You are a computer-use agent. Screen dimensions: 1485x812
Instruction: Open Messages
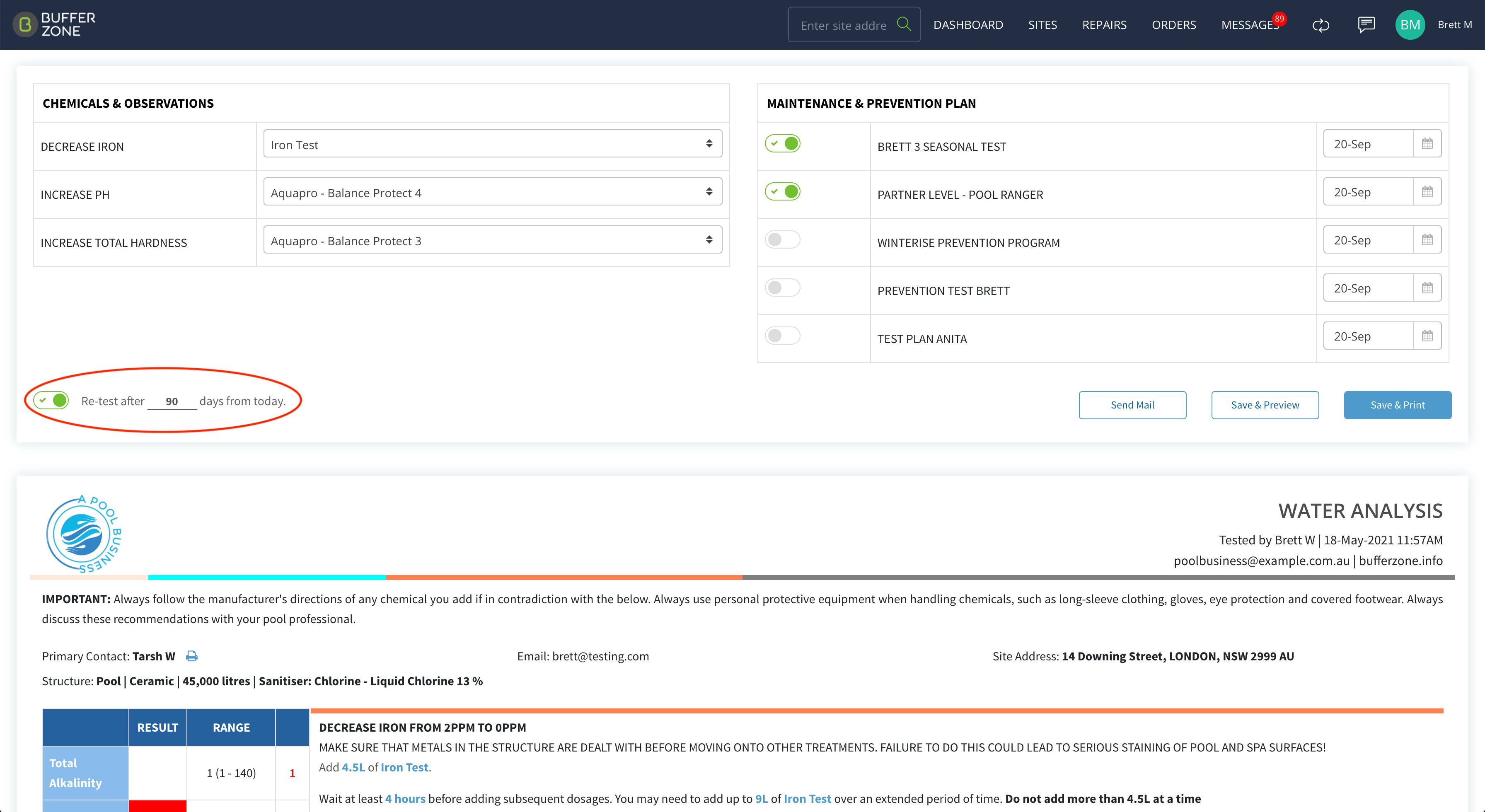[1250, 25]
